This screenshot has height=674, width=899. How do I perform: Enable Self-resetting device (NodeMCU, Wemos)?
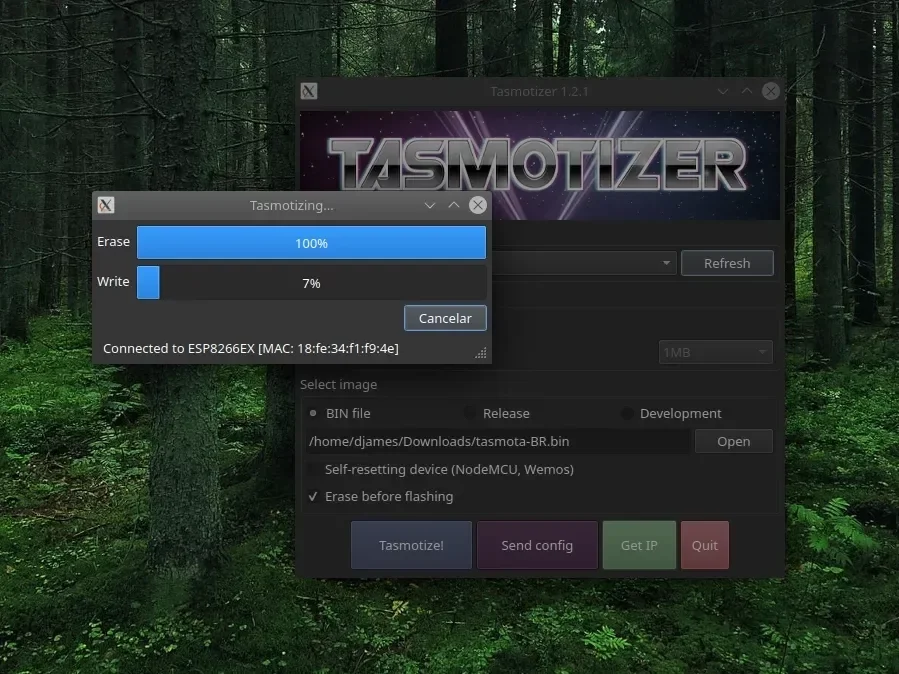pos(313,469)
